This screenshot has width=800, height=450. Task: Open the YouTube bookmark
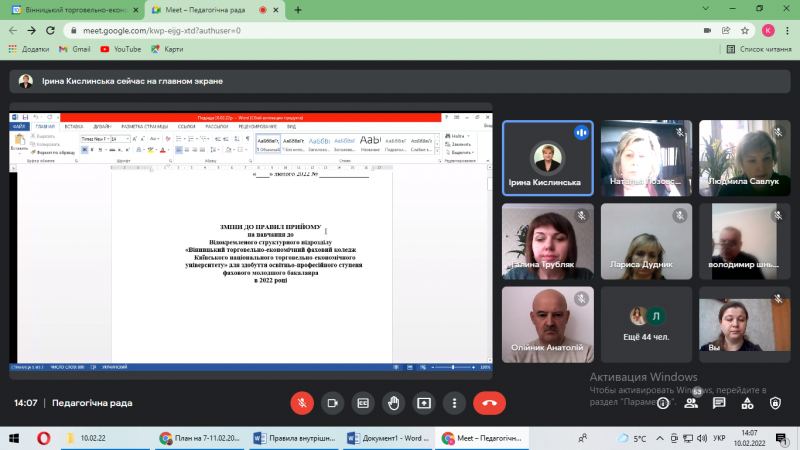[x=120, y=49]
